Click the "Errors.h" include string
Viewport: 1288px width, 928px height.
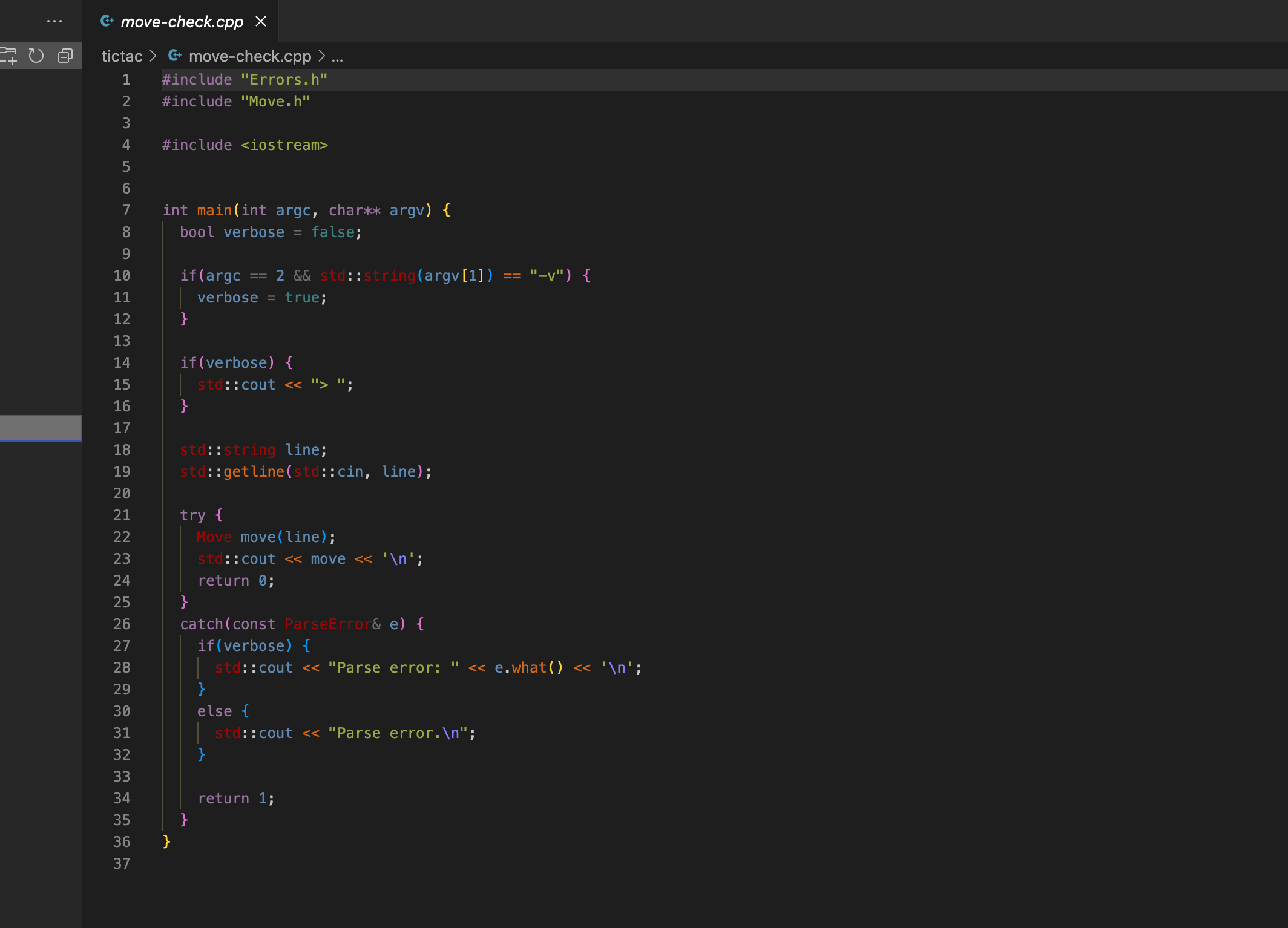(x=284, y=80)
